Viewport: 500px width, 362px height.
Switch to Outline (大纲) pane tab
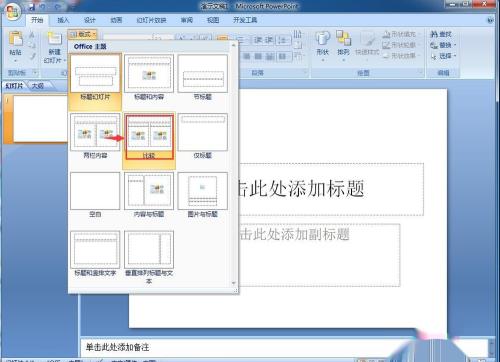point(38,86)
